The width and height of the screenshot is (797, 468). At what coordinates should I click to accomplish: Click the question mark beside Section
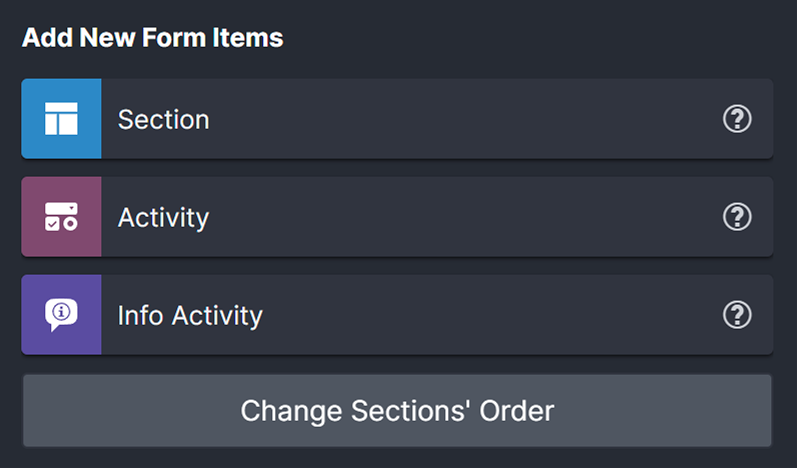pos(737,120)
